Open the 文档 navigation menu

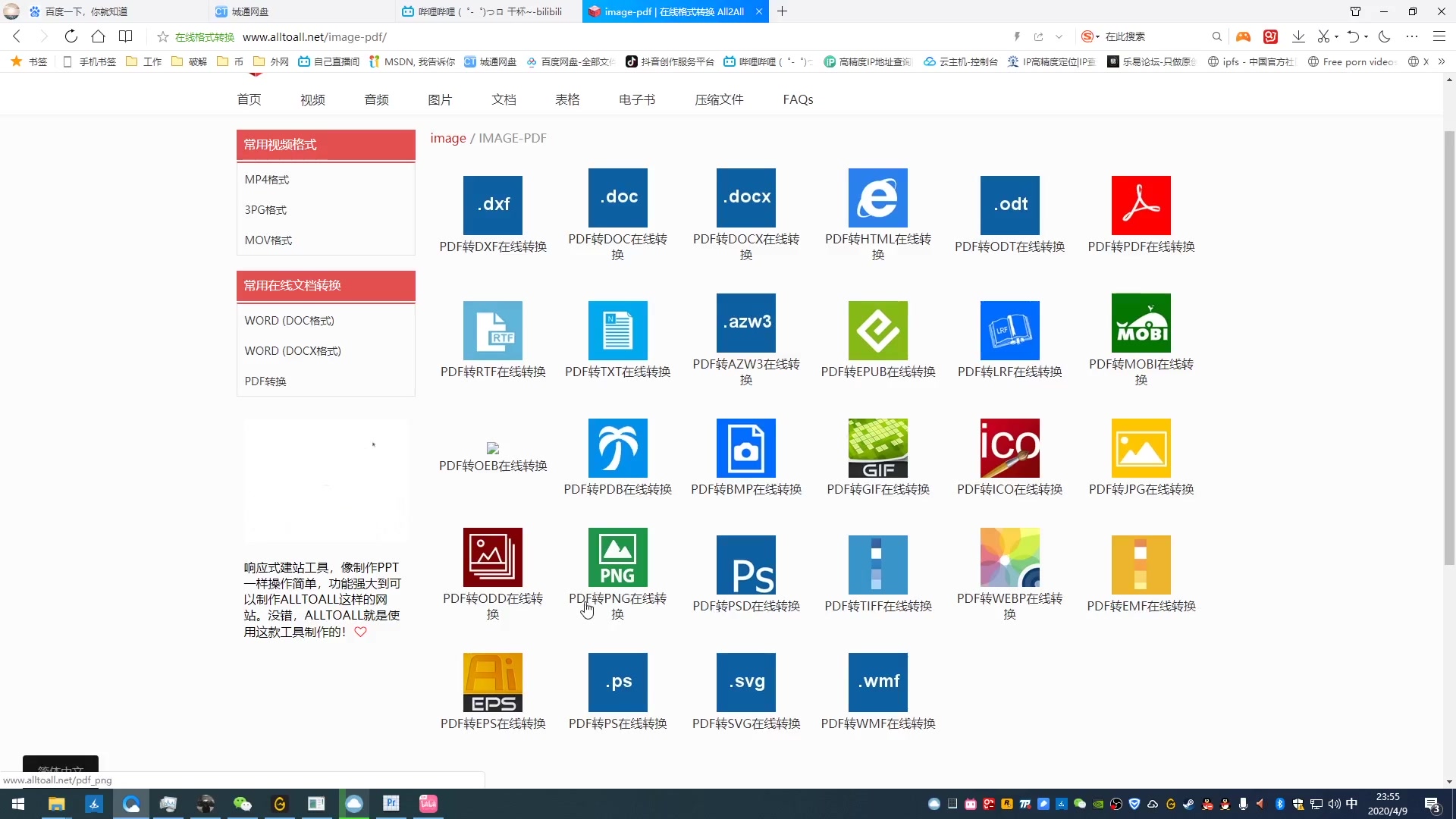504,99
